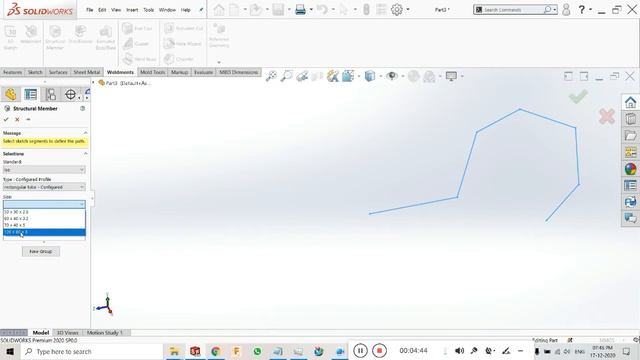The image size is (640, 360).
Task: Click the New Group button
Action: (41, 251)
